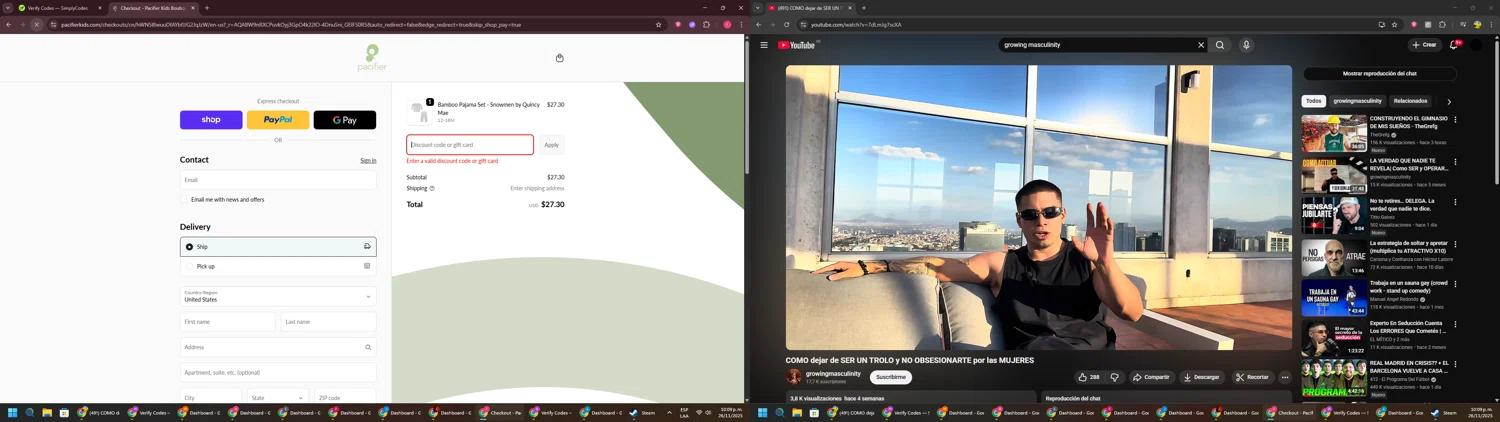Expand the tab search chevron in YouTube window
Screen dimensions: 1500x422
click(x=757, y=7)
